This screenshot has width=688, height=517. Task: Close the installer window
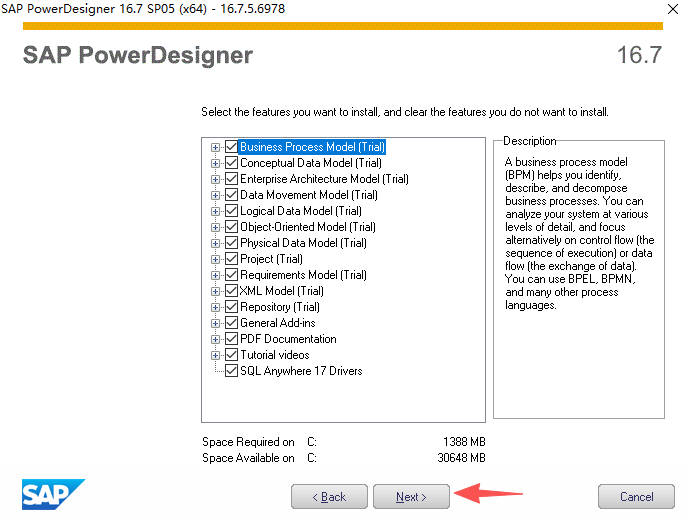point(673,9)
